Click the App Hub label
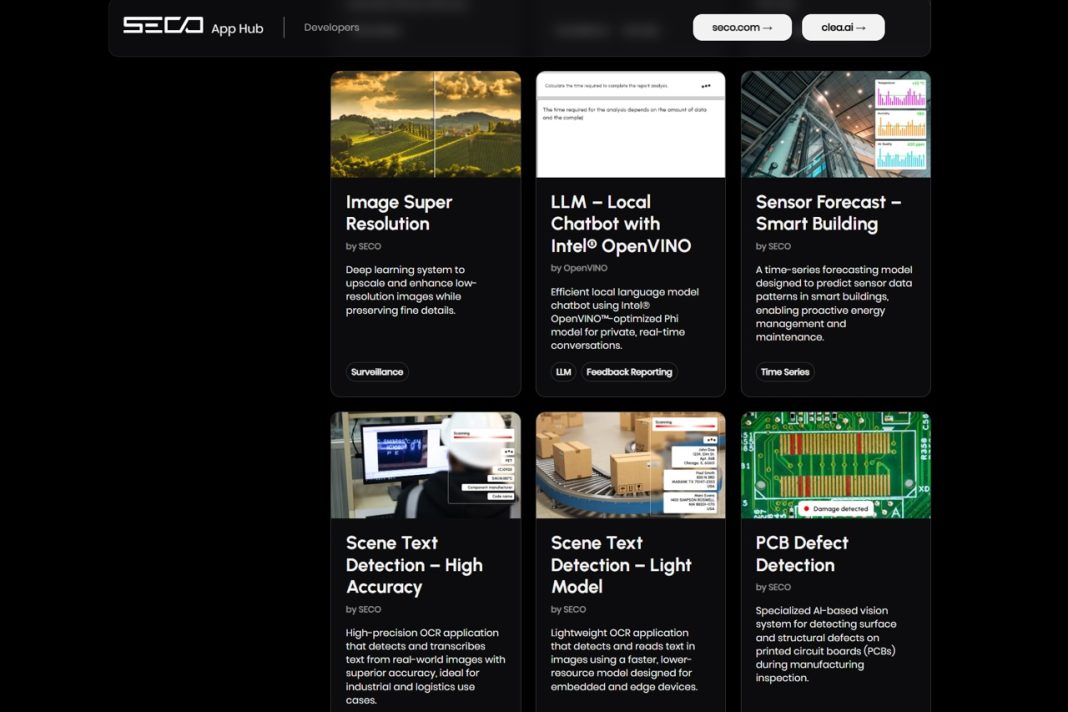Viewport: 1068px width, 712px height. click(x=239, y=28)
